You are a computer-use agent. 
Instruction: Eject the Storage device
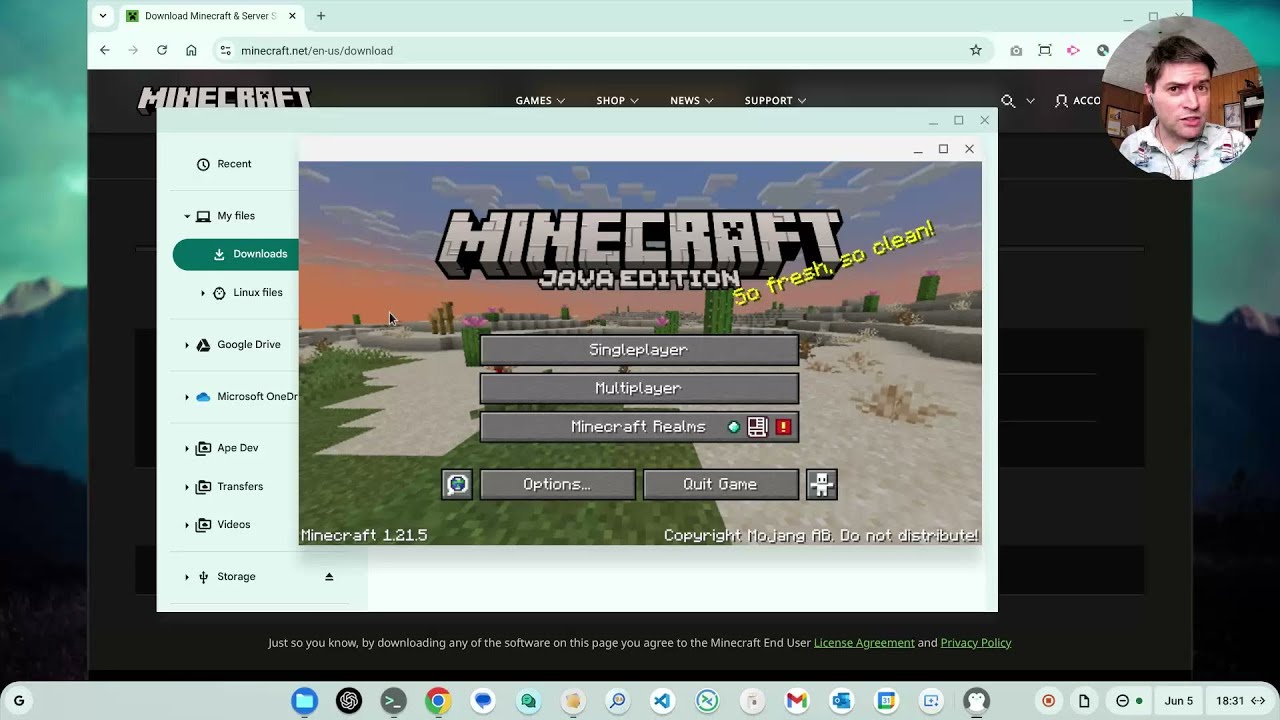click(329, 577)
